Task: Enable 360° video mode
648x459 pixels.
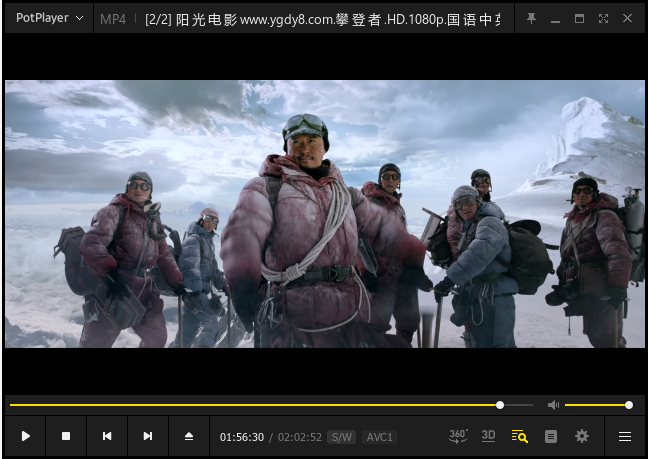Action: click(x=458, y=436)
